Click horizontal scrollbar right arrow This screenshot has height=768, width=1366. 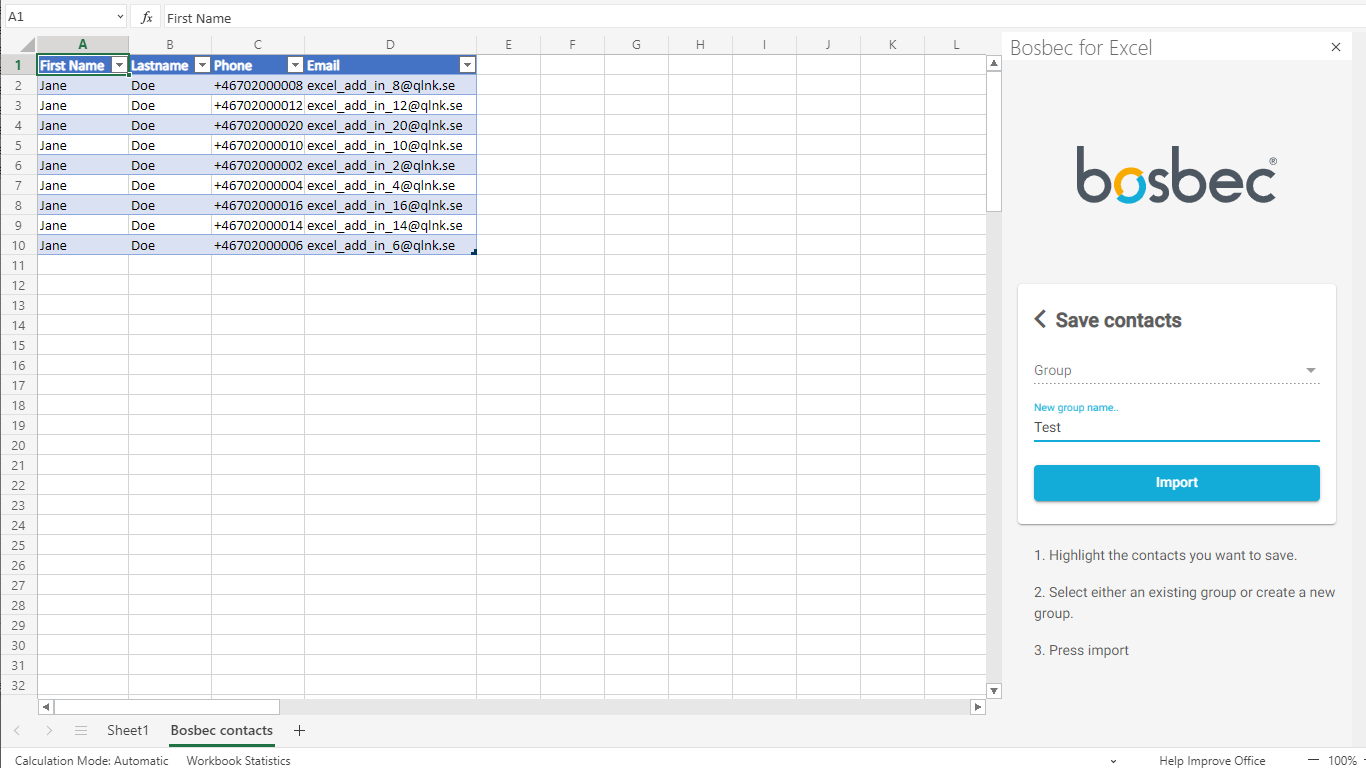[x=978, y=707]
